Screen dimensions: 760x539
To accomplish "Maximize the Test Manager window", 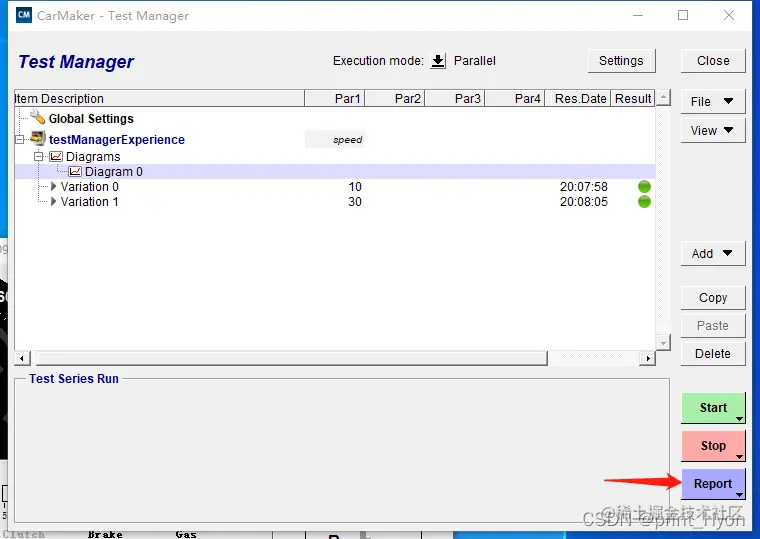I will pyautogui.click(x=683, y=16).
